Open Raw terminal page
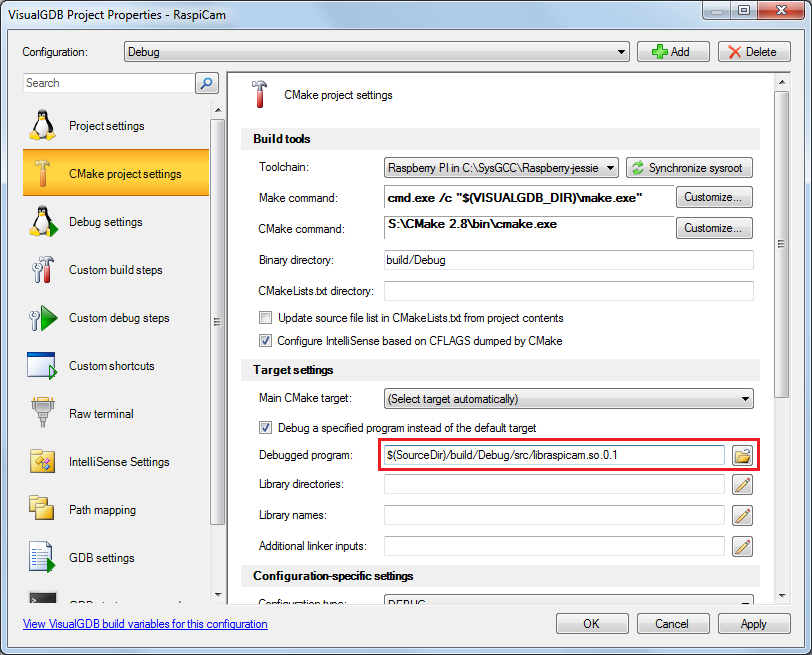Viewport: 812px width, 655px height. [116, 413]
